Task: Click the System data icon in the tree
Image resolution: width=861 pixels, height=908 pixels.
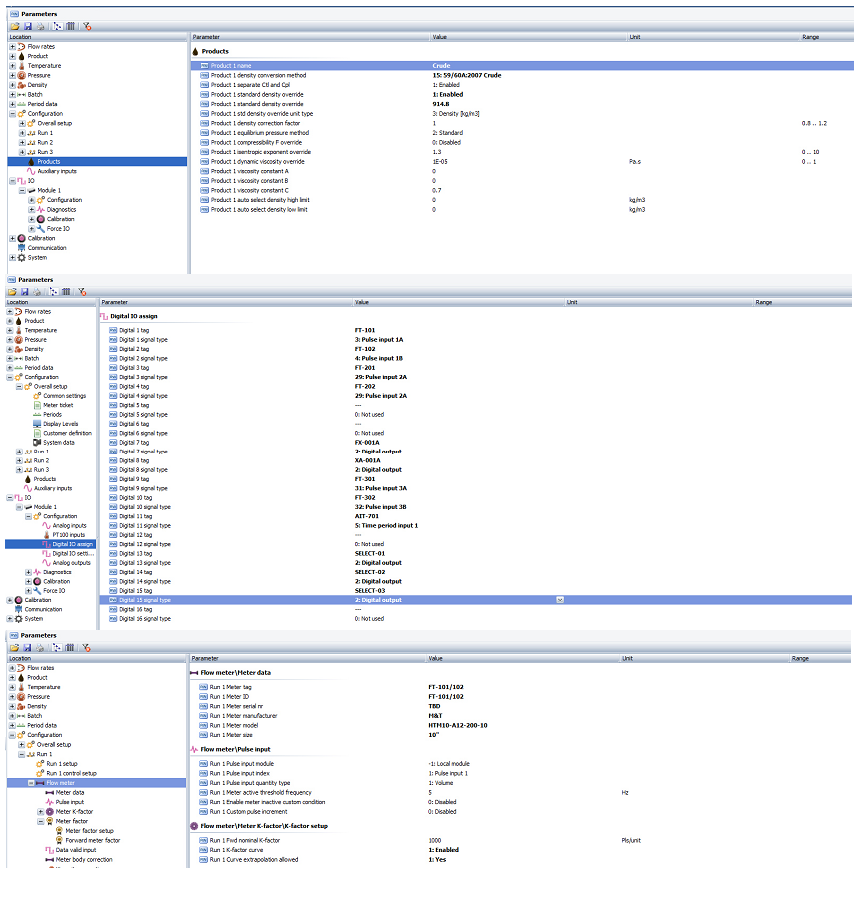Action: (37, 442)
